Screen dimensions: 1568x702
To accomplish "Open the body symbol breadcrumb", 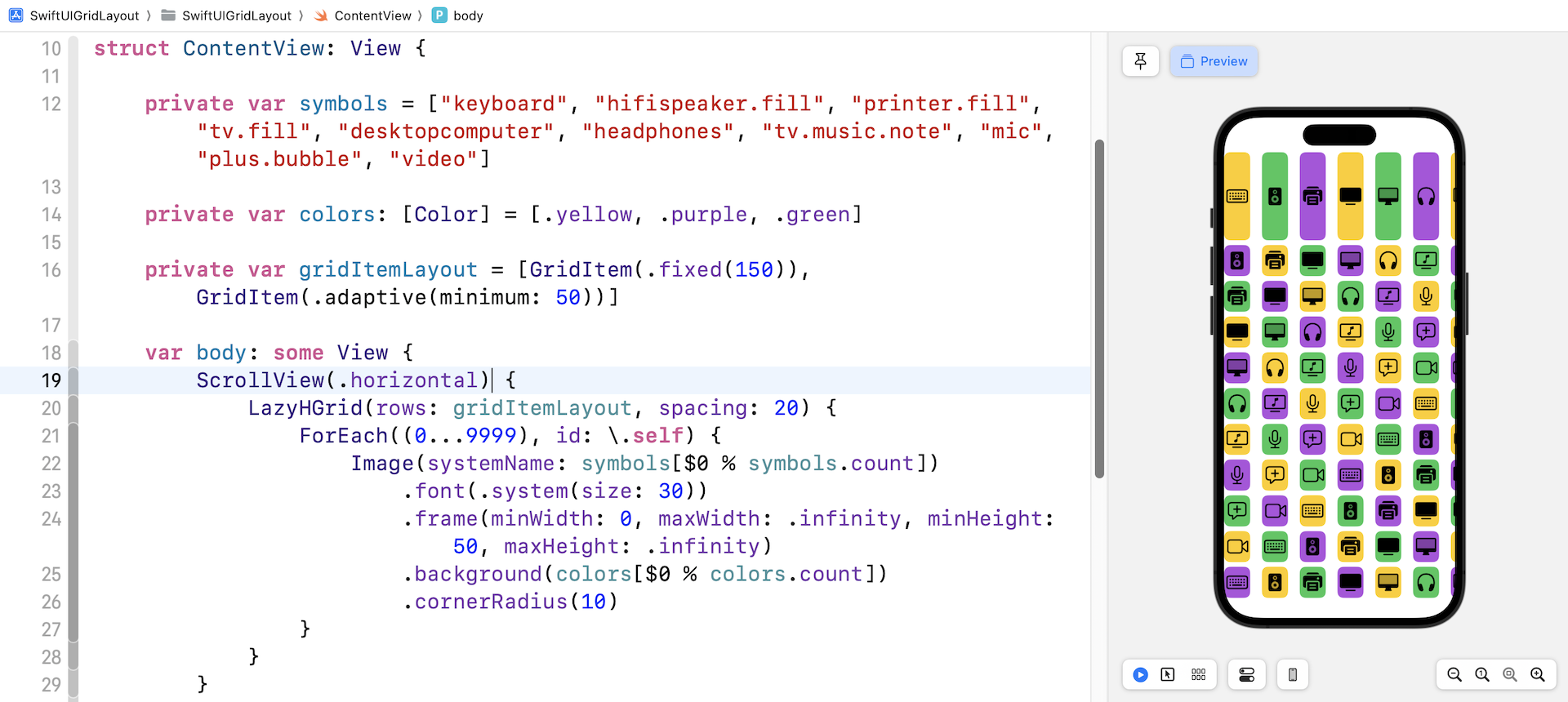I will coord(458,16).
